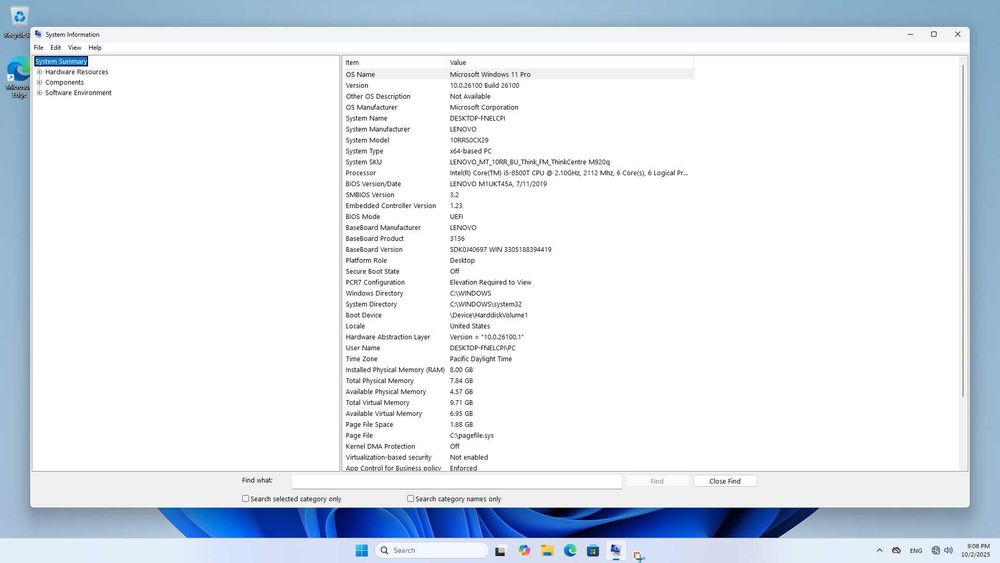The height and width of the screenshot is (563, 1000).
Task: Click the Available Physical Memory label
Action: click(386, 391)
